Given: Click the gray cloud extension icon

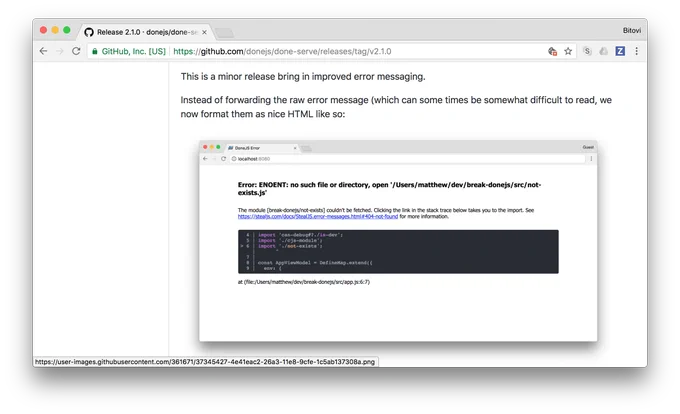Looking at the screenshot, I should pyautogui.click(x=603, y=51).
